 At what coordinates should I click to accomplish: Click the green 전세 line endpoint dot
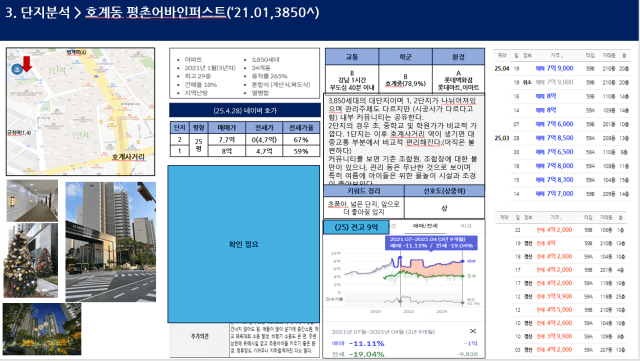click(x=462, y=276)
